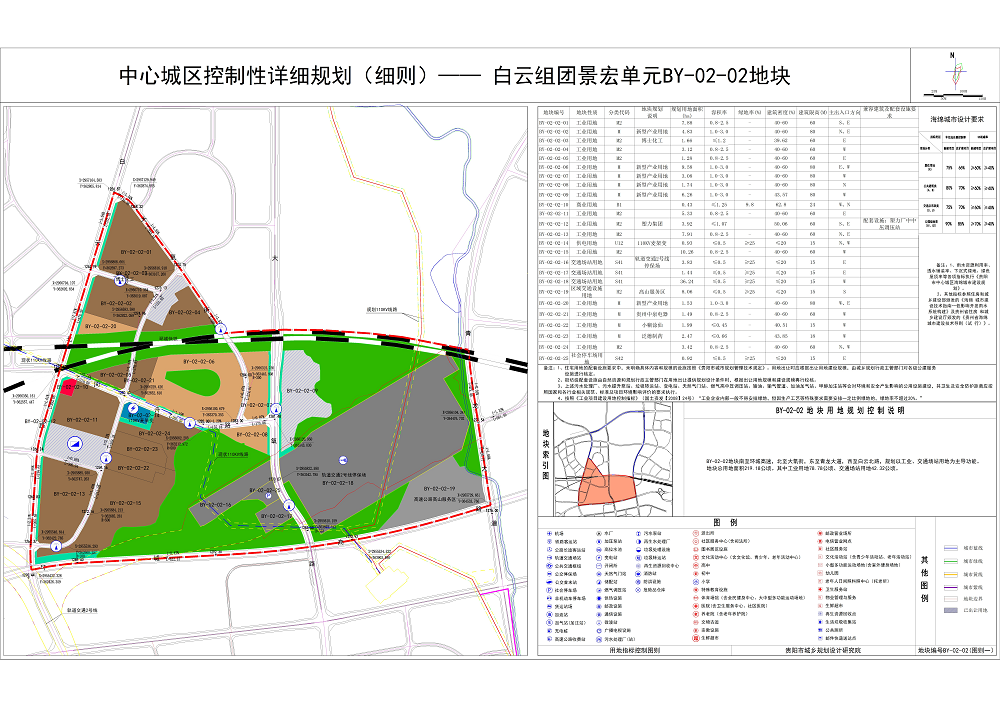Click the 地块编号BY-02-02(图则一) footer label
The width and height of the screenshot is (1000, 707).
click(x=955, y=650)
